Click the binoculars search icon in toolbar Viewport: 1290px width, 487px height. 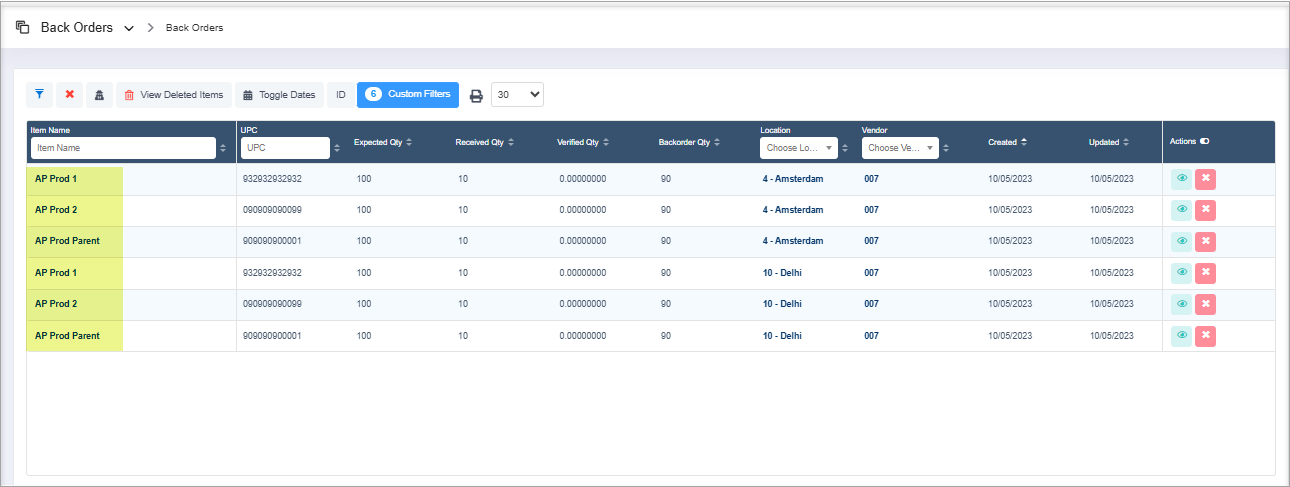99,95
